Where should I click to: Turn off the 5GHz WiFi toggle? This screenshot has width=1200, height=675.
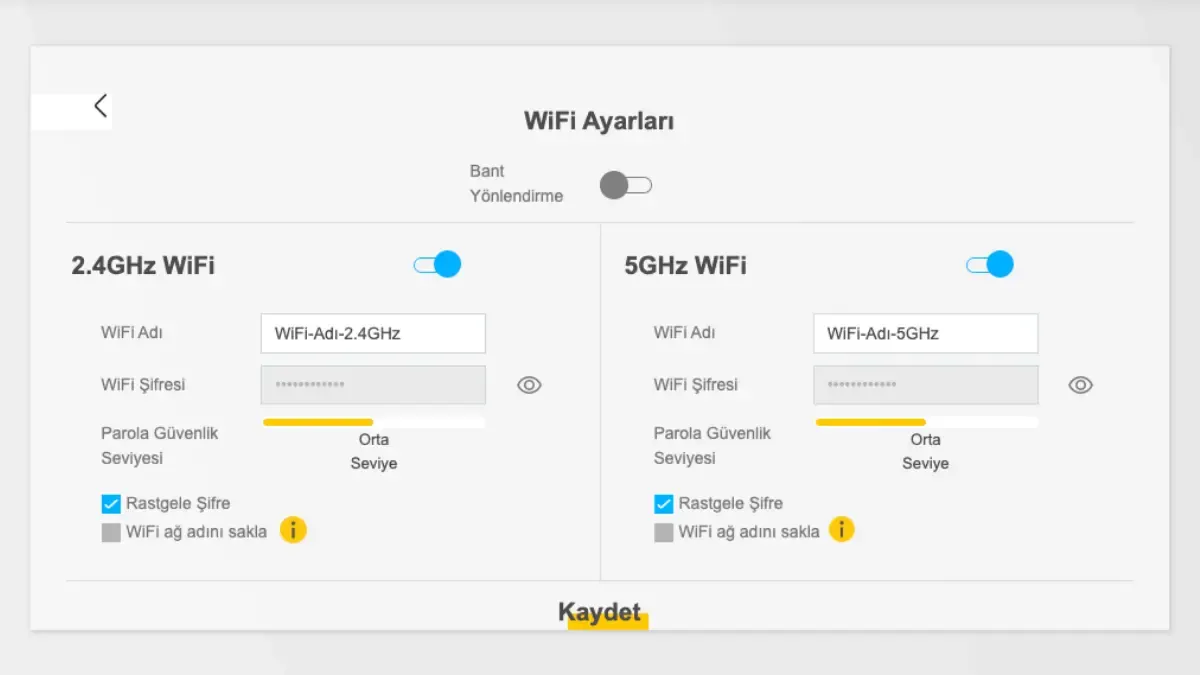990,264
